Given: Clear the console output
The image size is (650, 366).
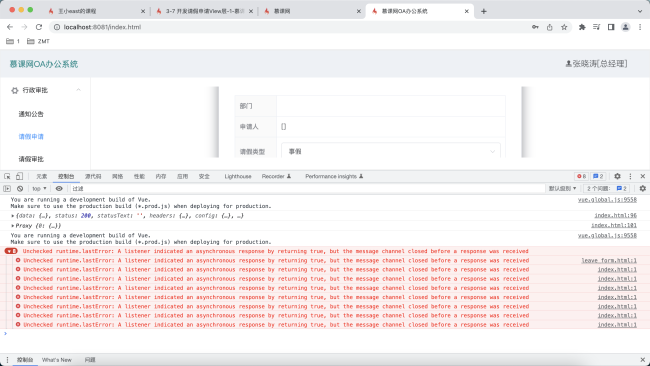Looking at the screenshot, I should coord(20,189).
